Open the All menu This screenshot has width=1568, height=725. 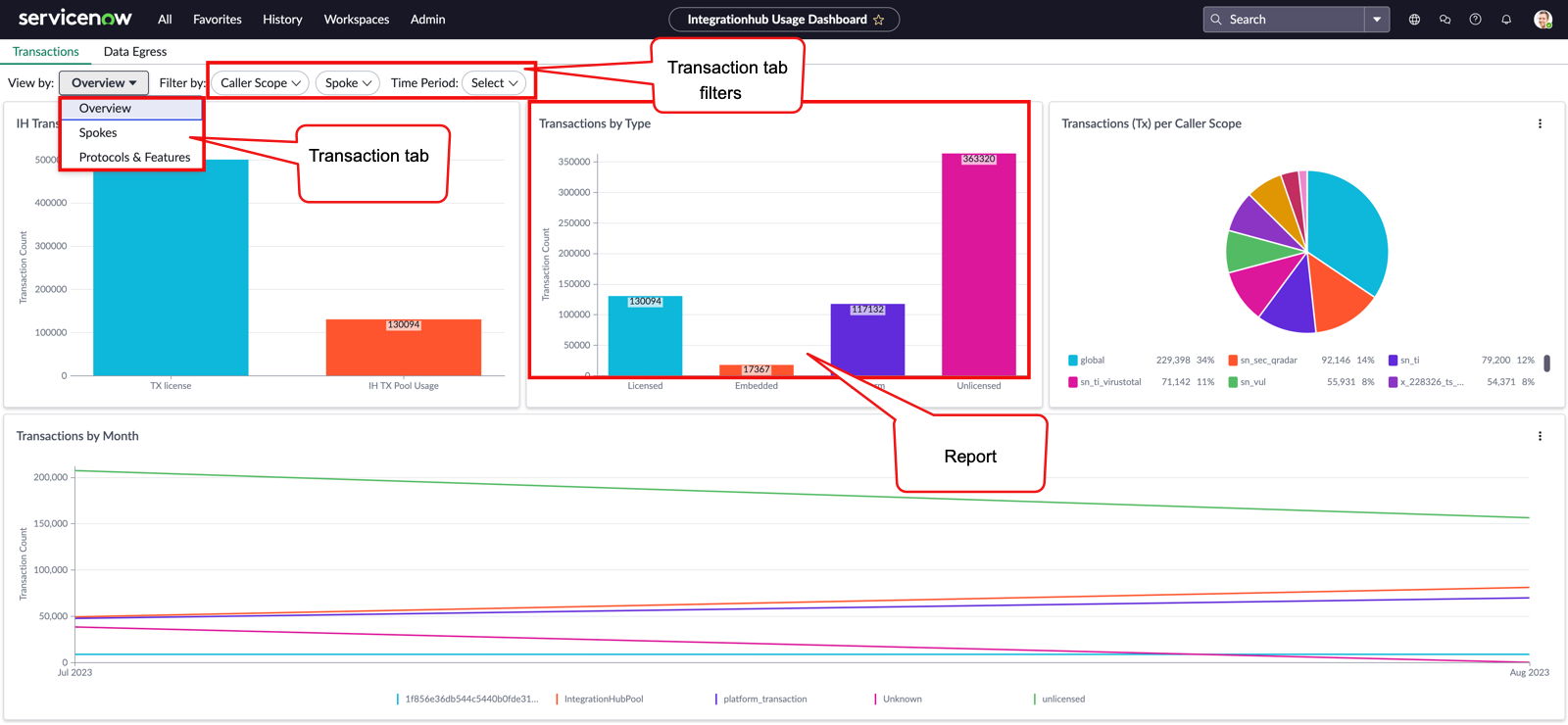[165, 20]
